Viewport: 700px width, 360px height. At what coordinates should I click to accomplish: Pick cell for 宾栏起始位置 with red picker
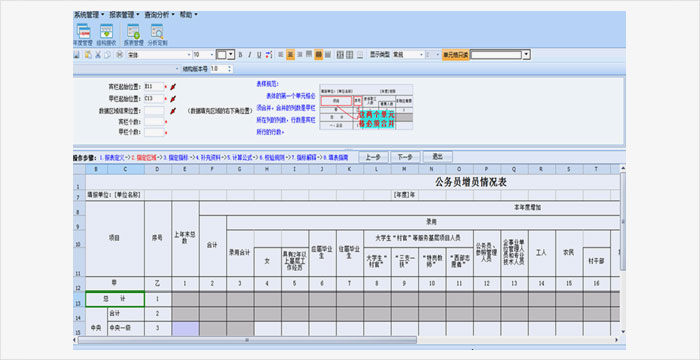[x=173, y=87]
